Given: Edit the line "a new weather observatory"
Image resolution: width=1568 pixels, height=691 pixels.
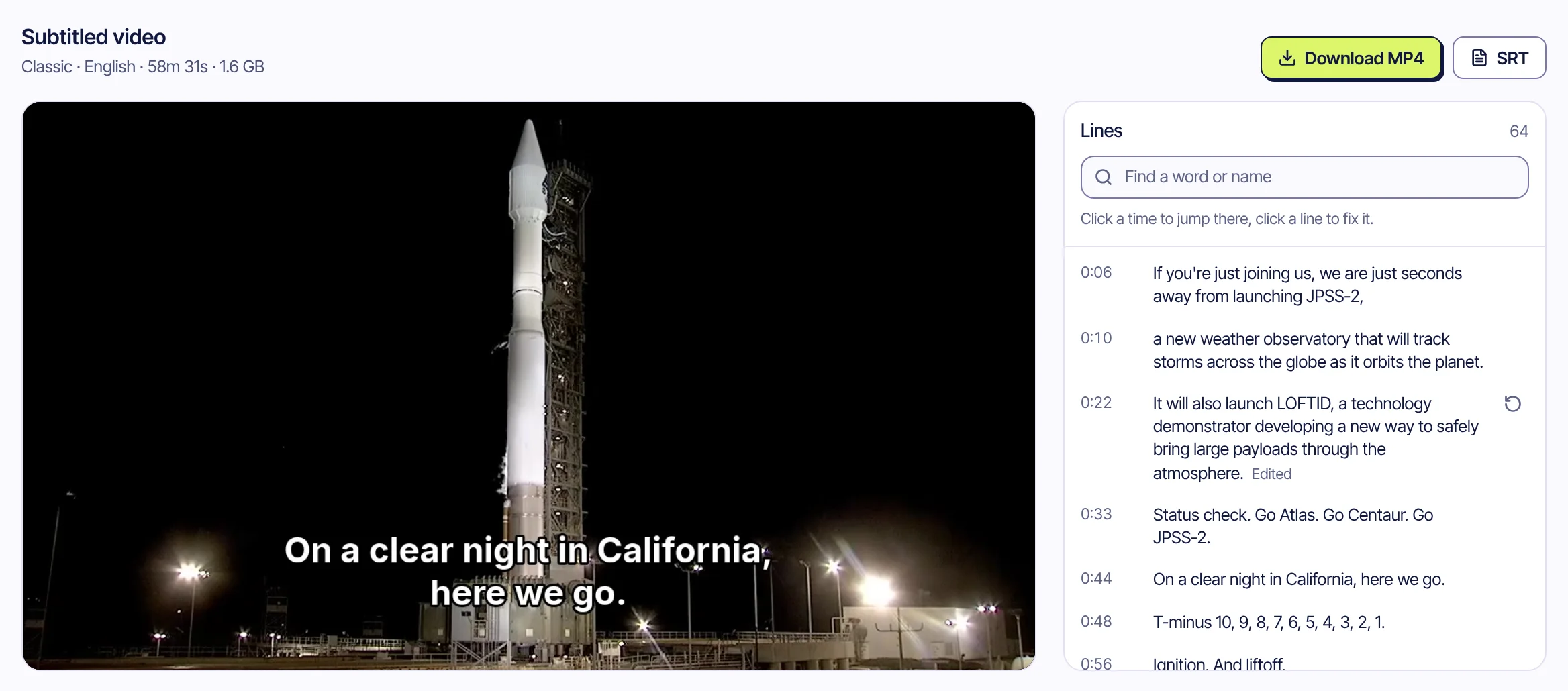Looking at the screenshot, I should point(1318,350).
